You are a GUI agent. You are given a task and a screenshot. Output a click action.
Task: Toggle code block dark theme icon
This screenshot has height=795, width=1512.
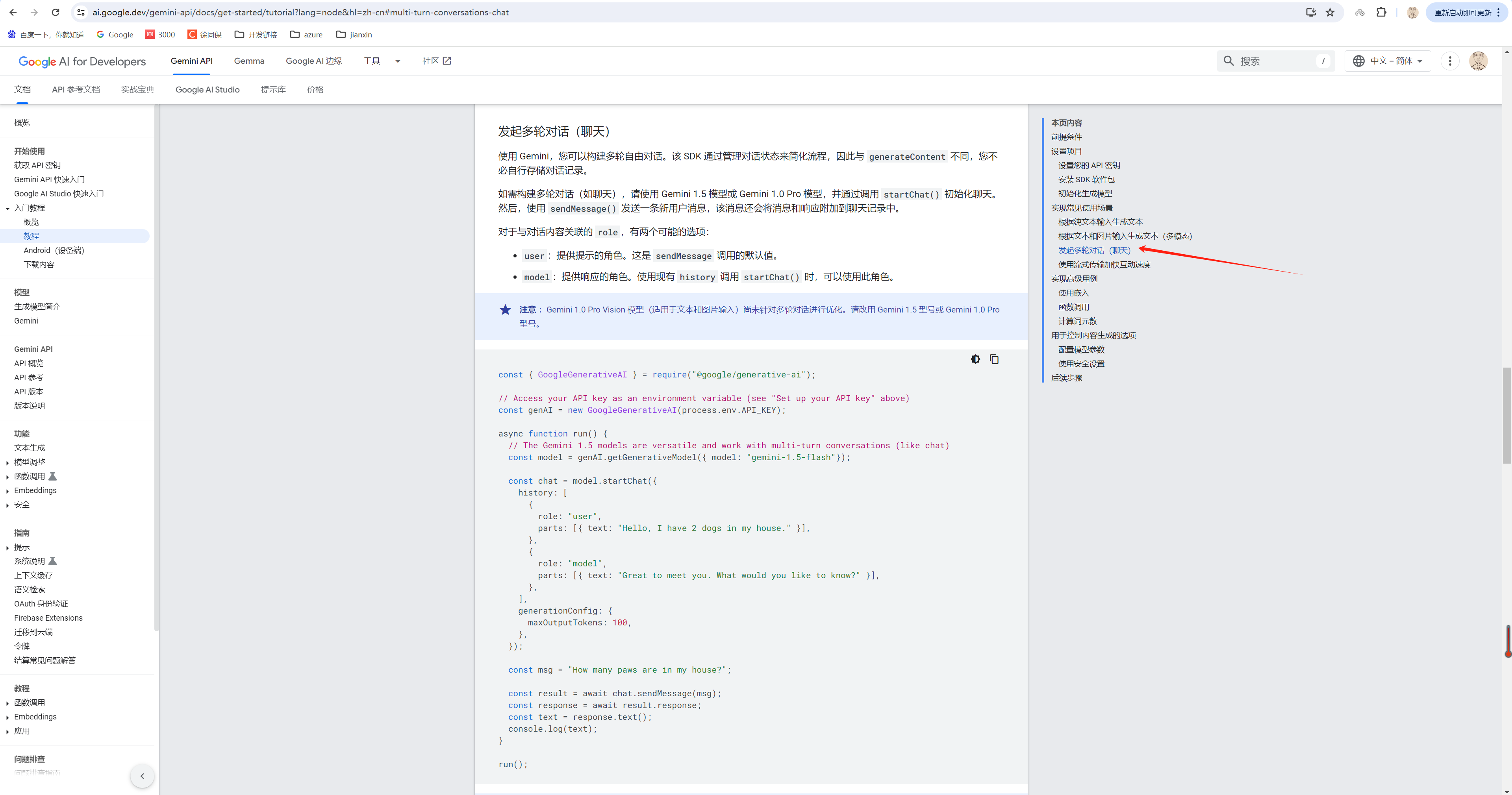tap(975, 359)
